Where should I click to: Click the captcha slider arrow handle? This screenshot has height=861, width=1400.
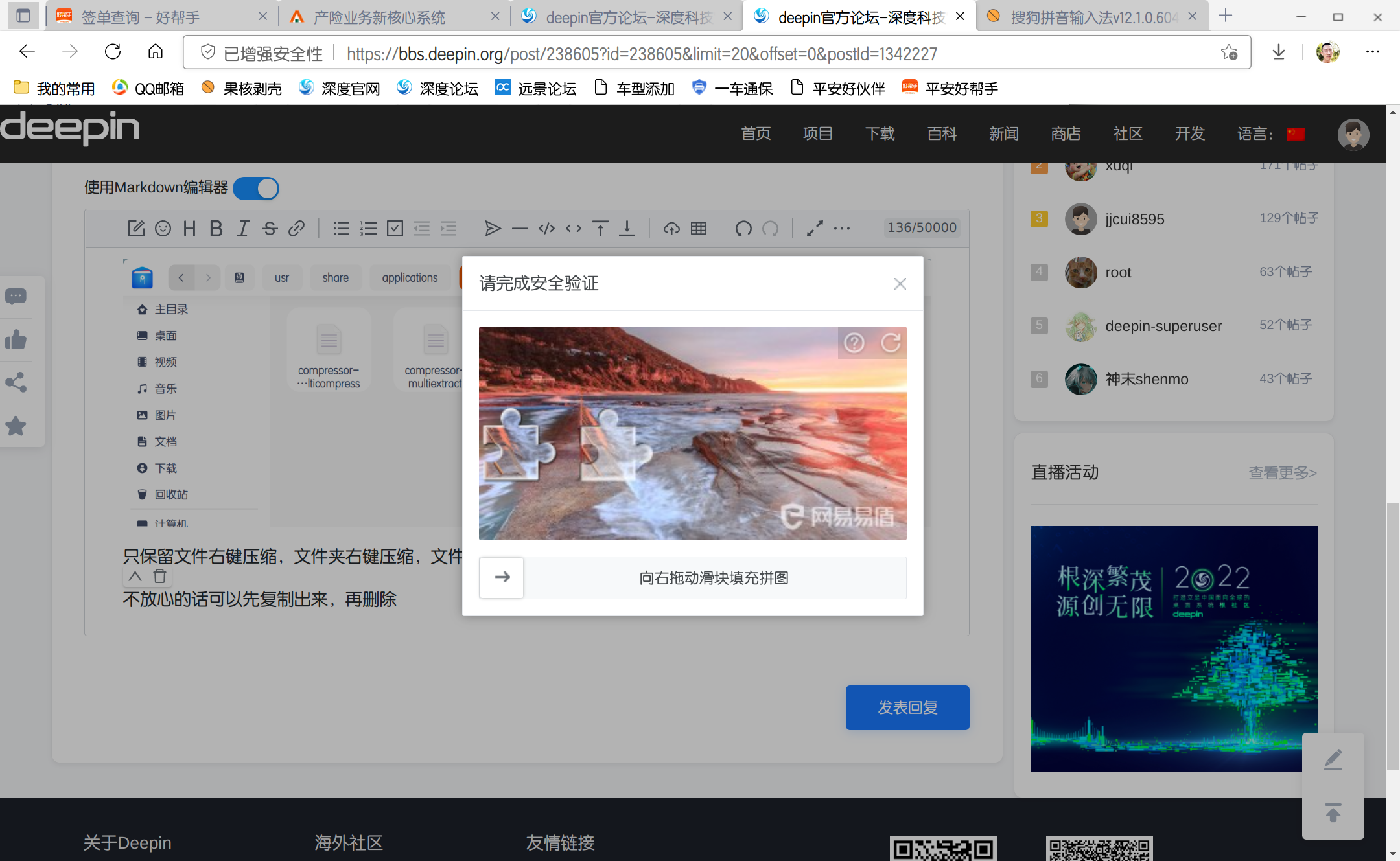click(502, 577)
